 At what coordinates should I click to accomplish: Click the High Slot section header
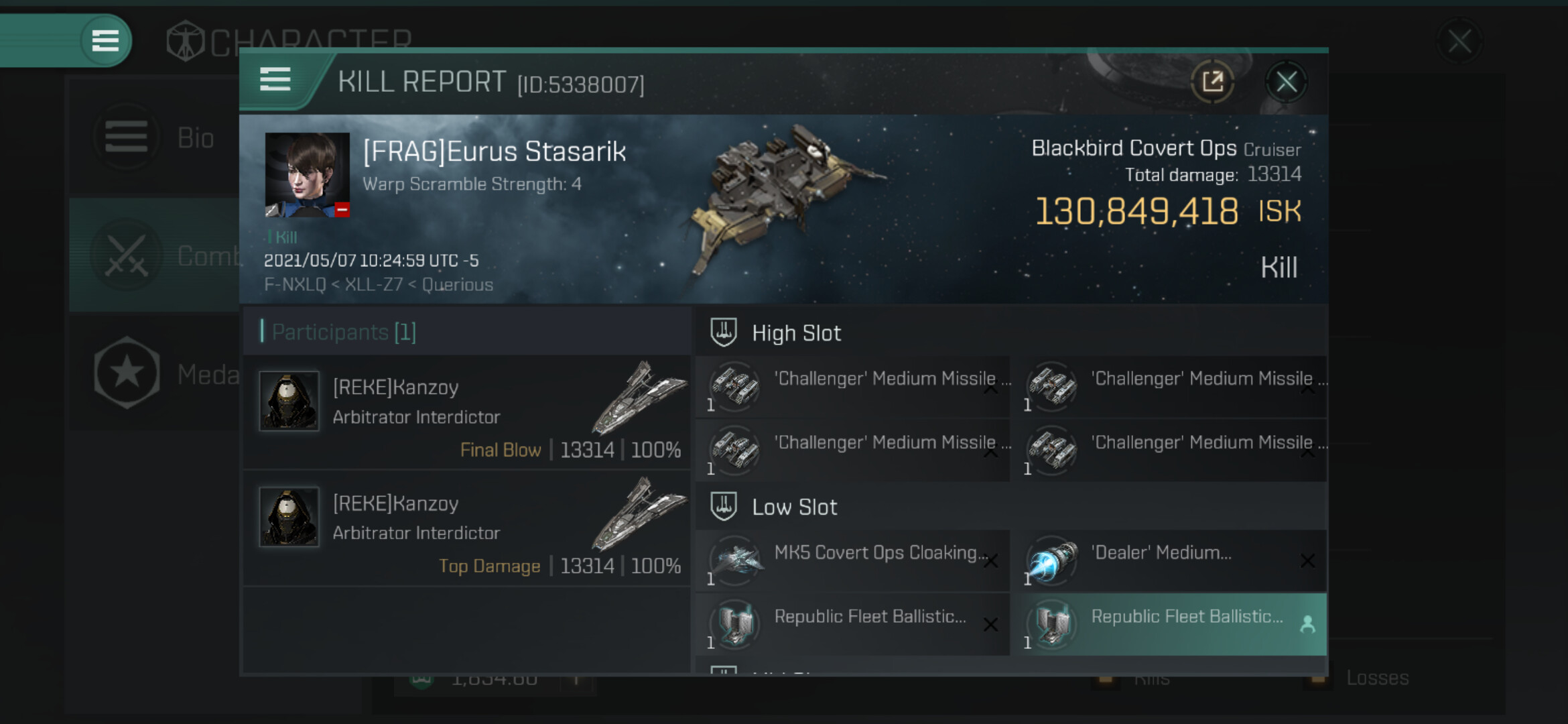pyautogui.click(x=796, y=333)
